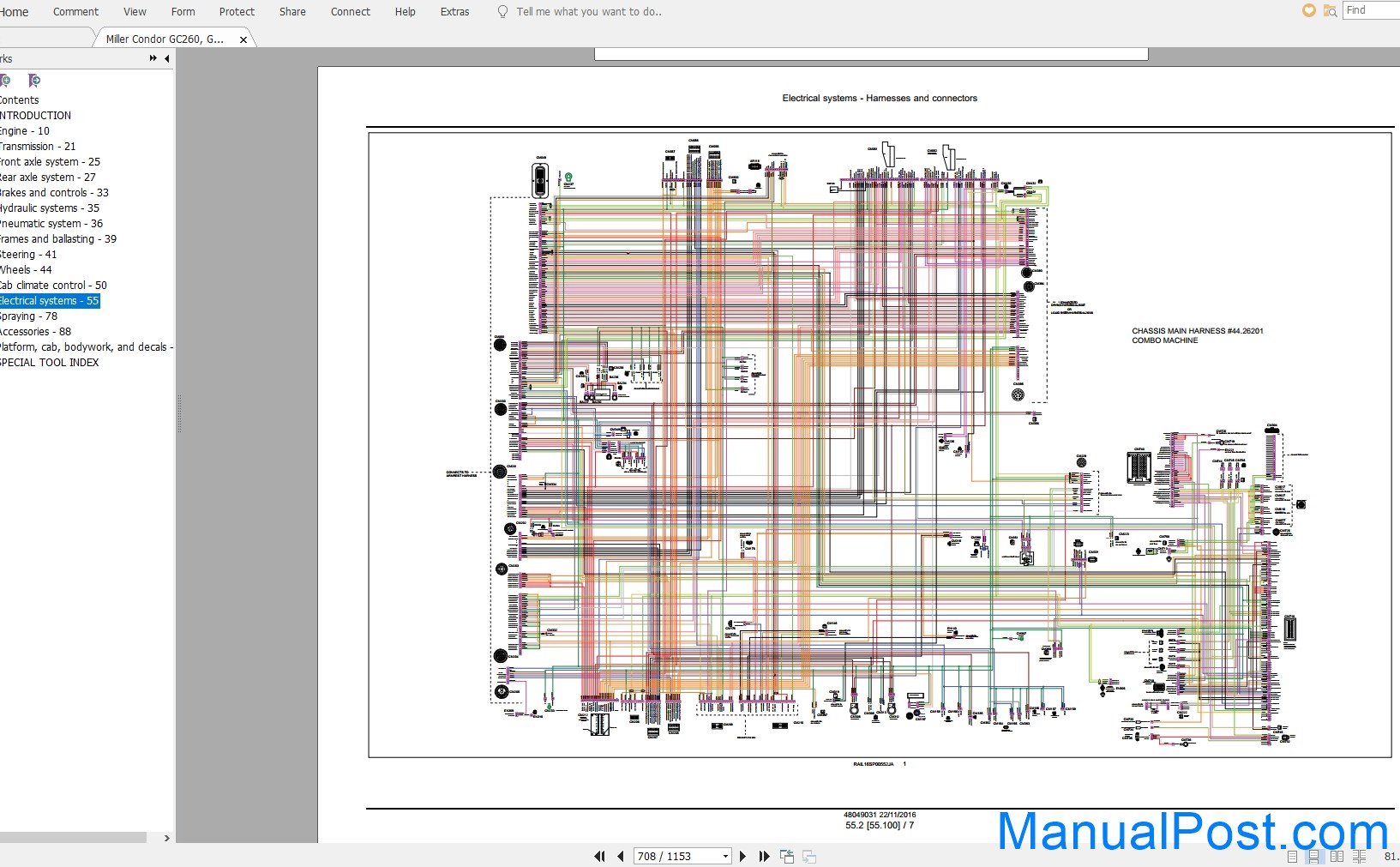Open the Connect ribbon tab
The height and width of the screenshot is (867, 1400).
click(x=351, y=12)
